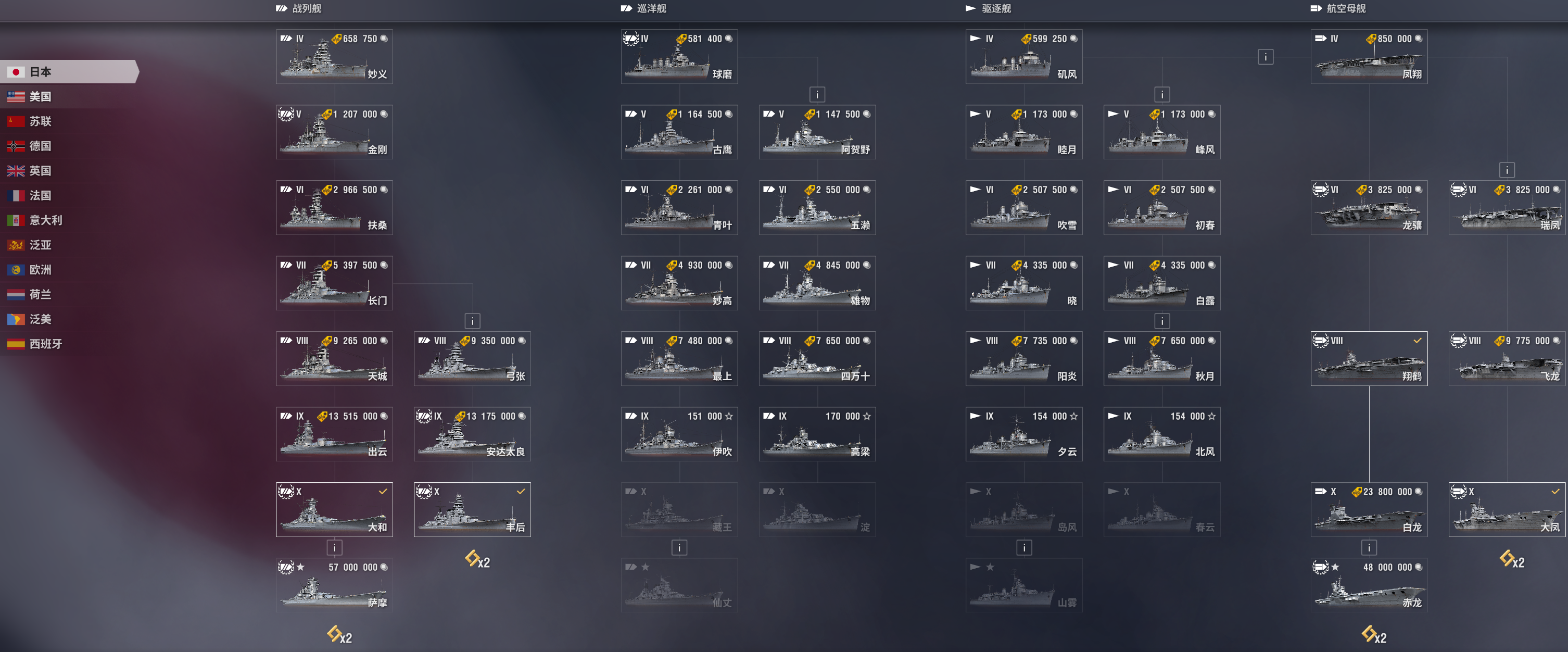The width and height of the screenshot is (1568, 652).
Task: Select the tier VI cruiser 五濑
Action: point(817,208)
